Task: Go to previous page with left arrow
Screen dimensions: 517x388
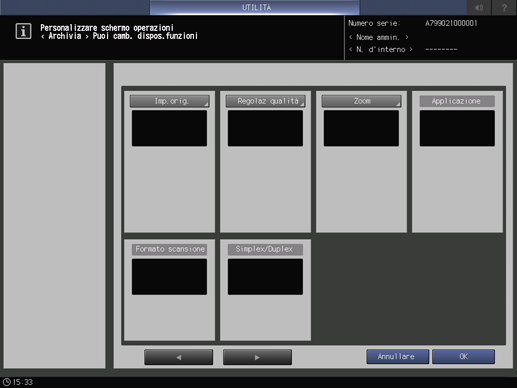Action: pyautogui.click(x=179, y=357)
